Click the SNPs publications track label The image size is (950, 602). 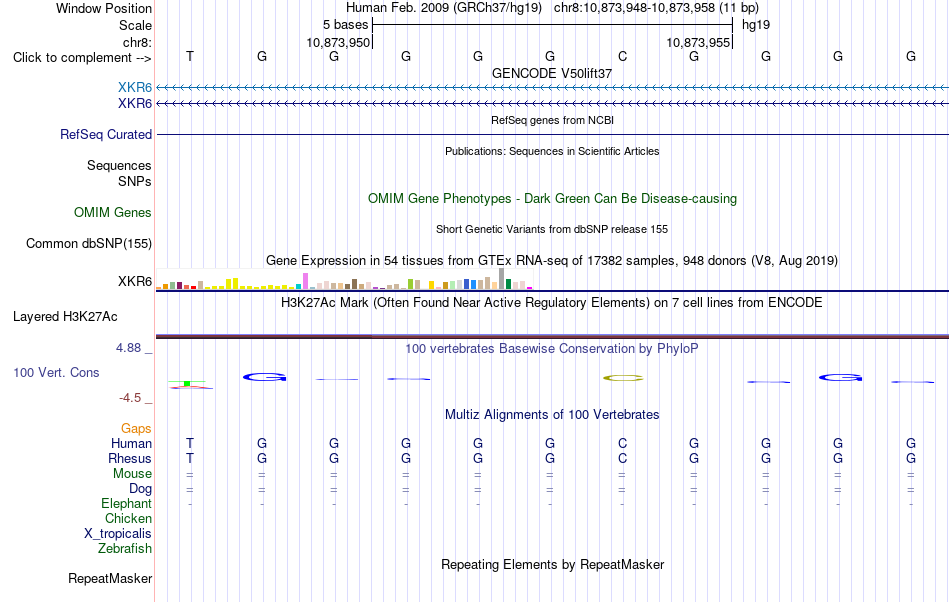point(135,181)
